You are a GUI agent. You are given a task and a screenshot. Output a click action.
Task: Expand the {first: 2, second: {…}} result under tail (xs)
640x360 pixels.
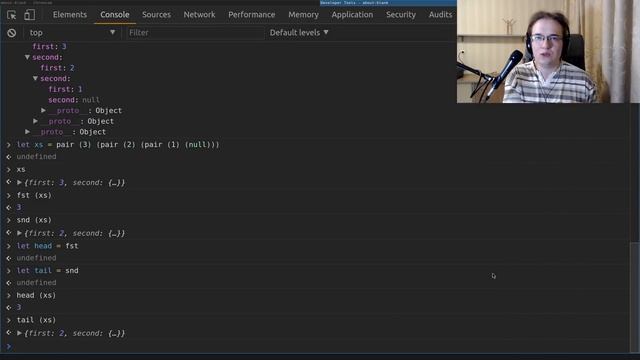[19, 333]
